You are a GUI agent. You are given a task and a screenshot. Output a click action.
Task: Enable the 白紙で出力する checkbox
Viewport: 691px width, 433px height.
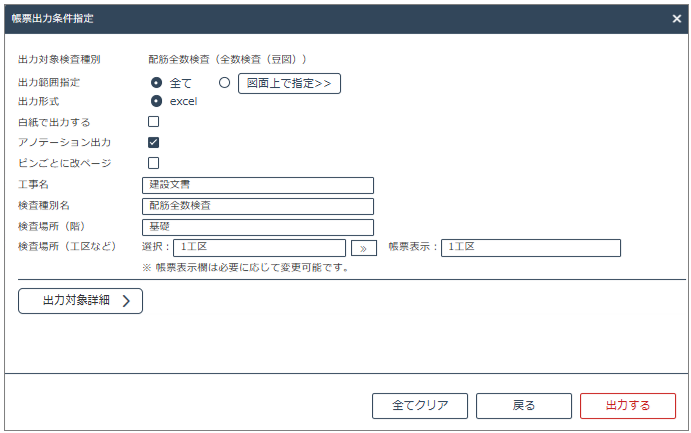pyautogui.click(x=153, y=122)
